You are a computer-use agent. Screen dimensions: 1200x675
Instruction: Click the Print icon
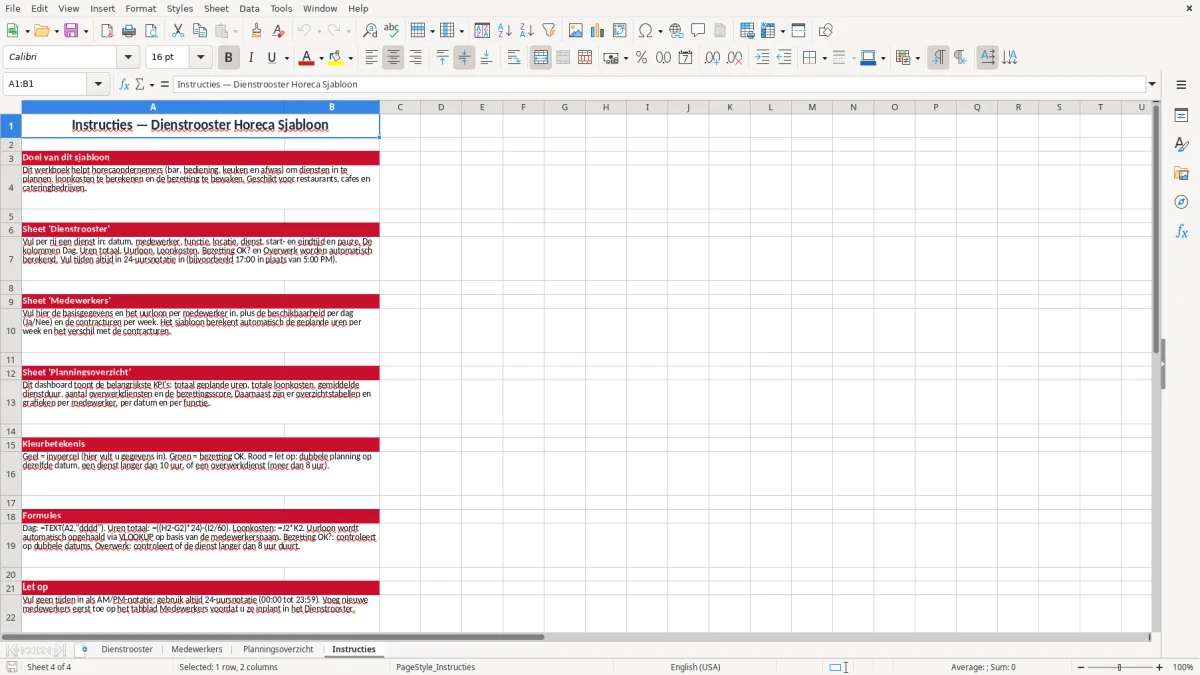(128, 31)
